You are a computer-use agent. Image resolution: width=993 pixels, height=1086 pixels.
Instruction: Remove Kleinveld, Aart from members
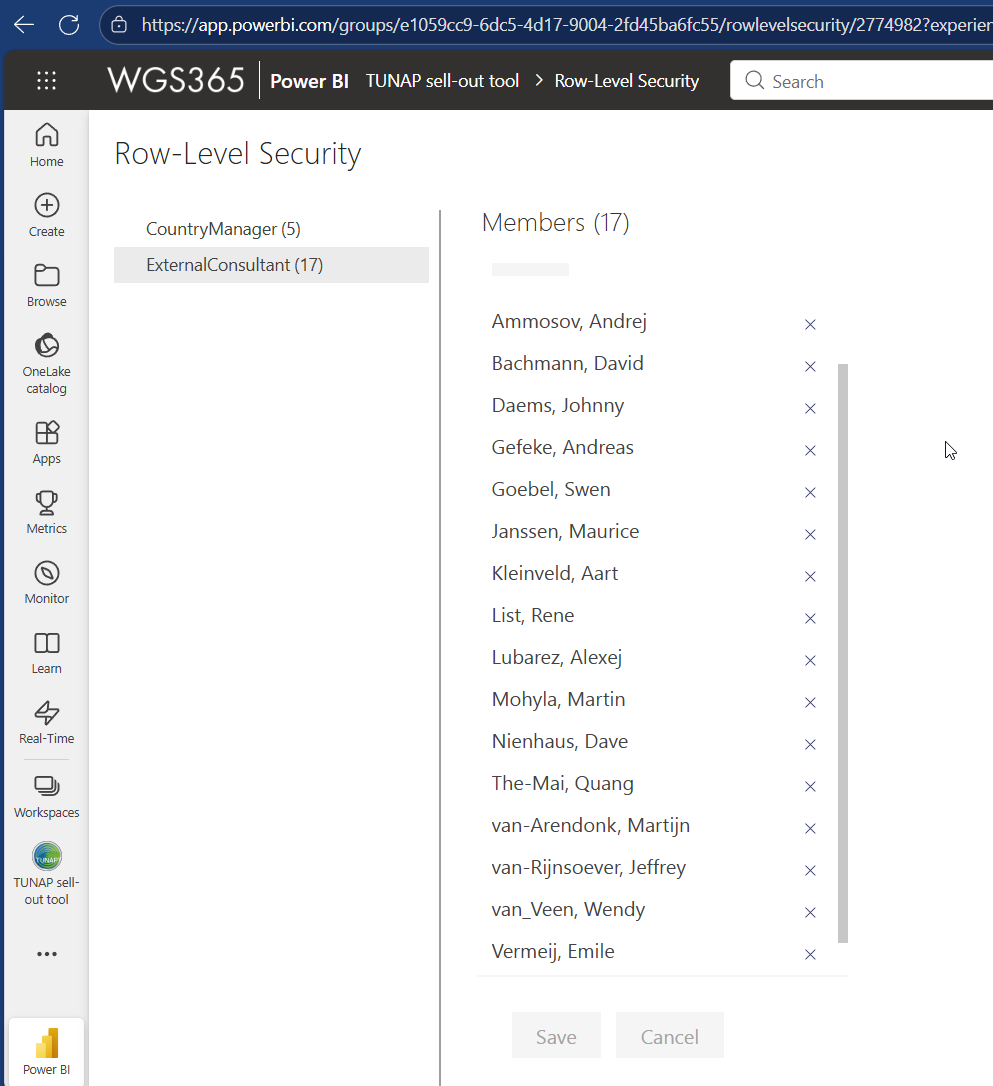click(810, 576)
